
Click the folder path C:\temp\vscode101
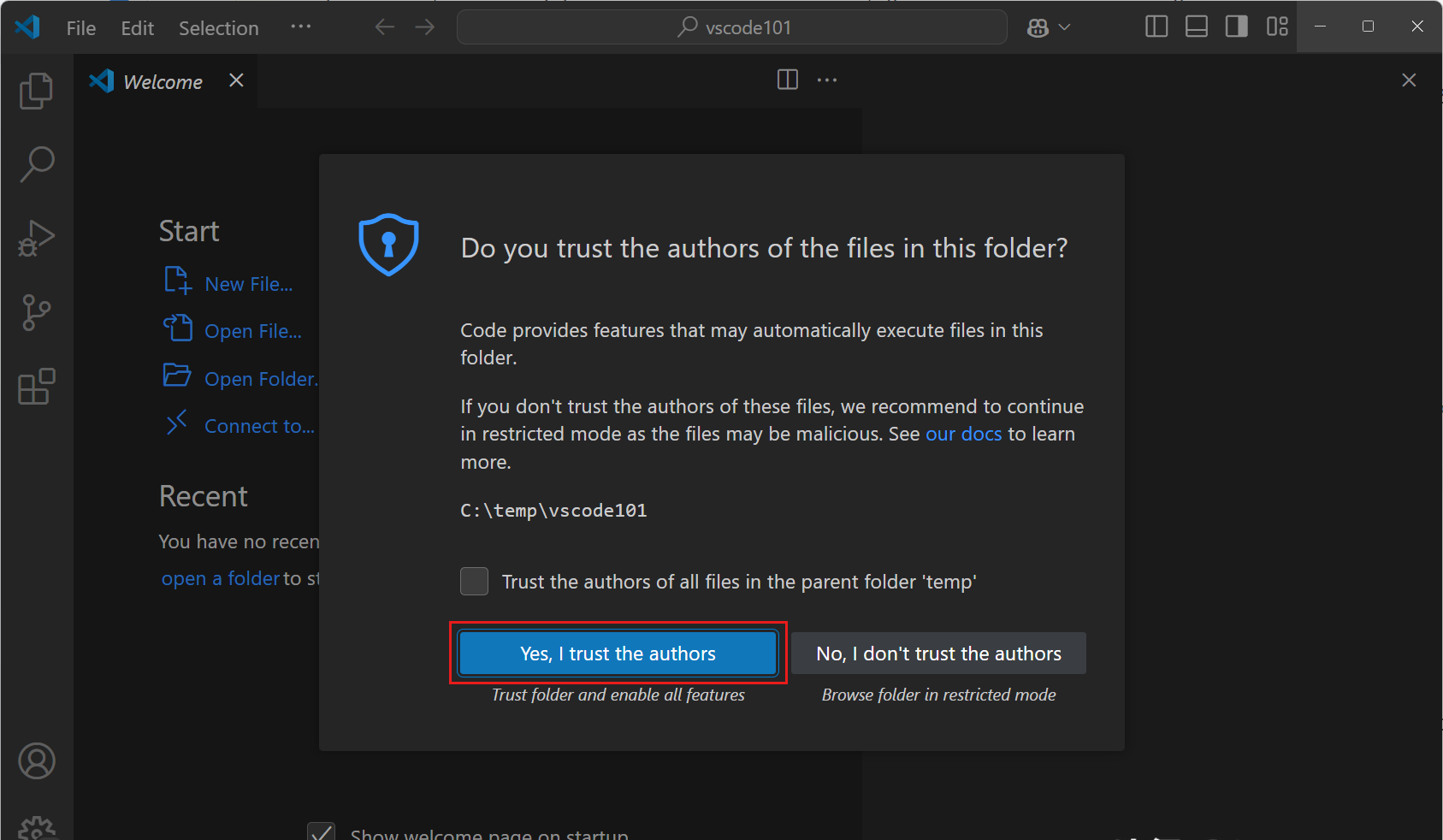click(553, 511)
